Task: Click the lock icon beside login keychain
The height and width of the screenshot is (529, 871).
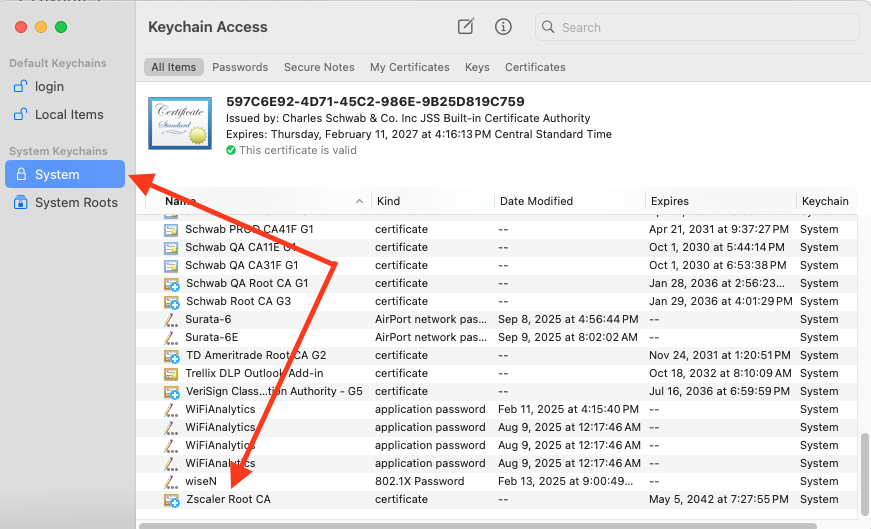Action: click(21, 87)
